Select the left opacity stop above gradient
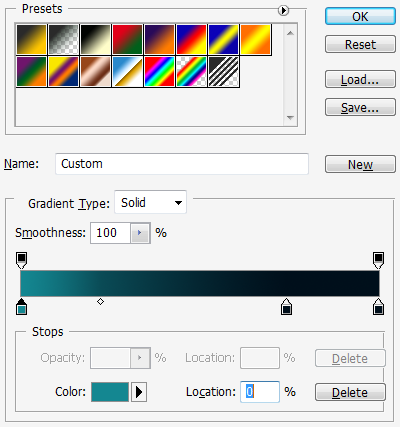 point(21,260)
